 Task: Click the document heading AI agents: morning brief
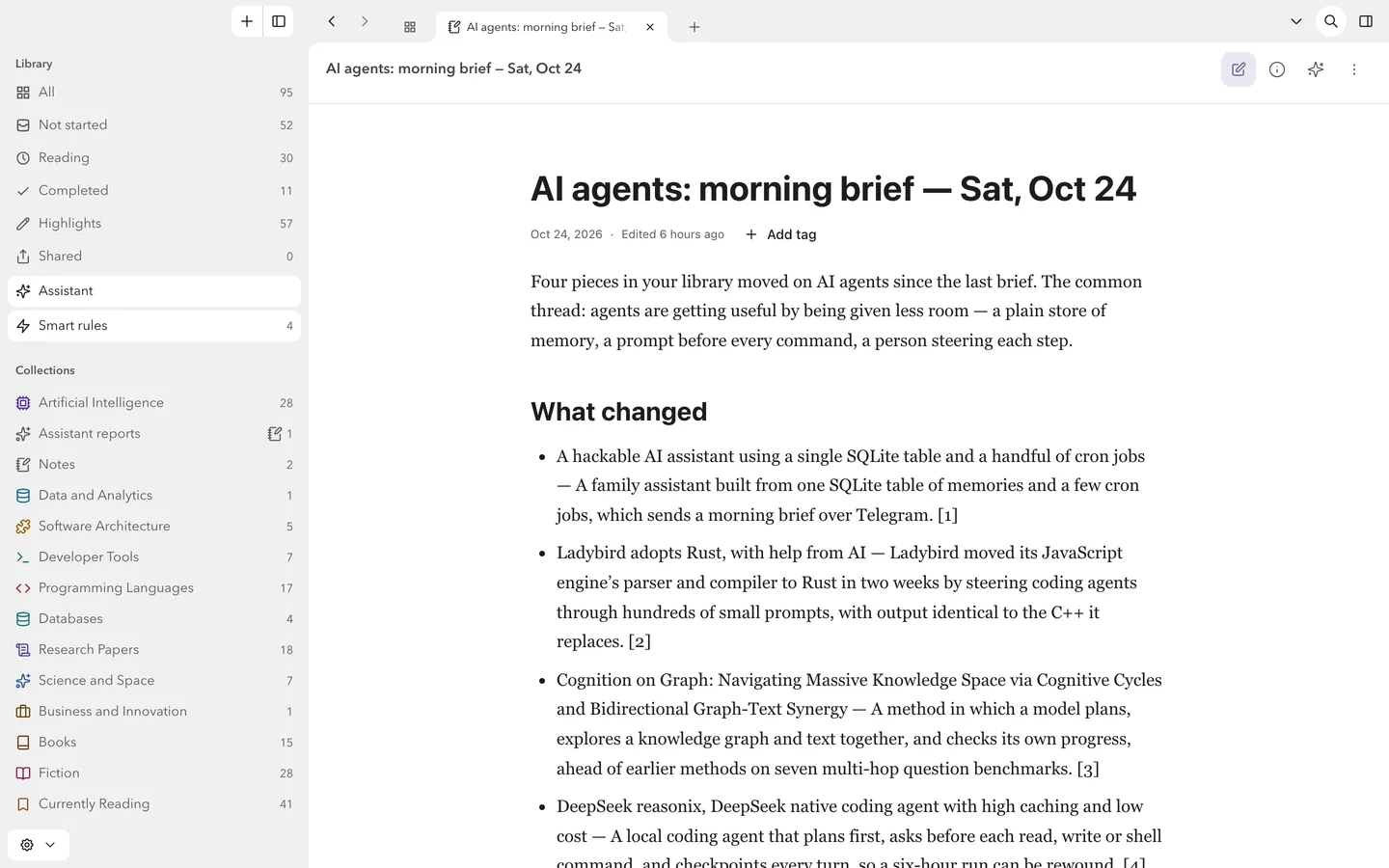833,189
